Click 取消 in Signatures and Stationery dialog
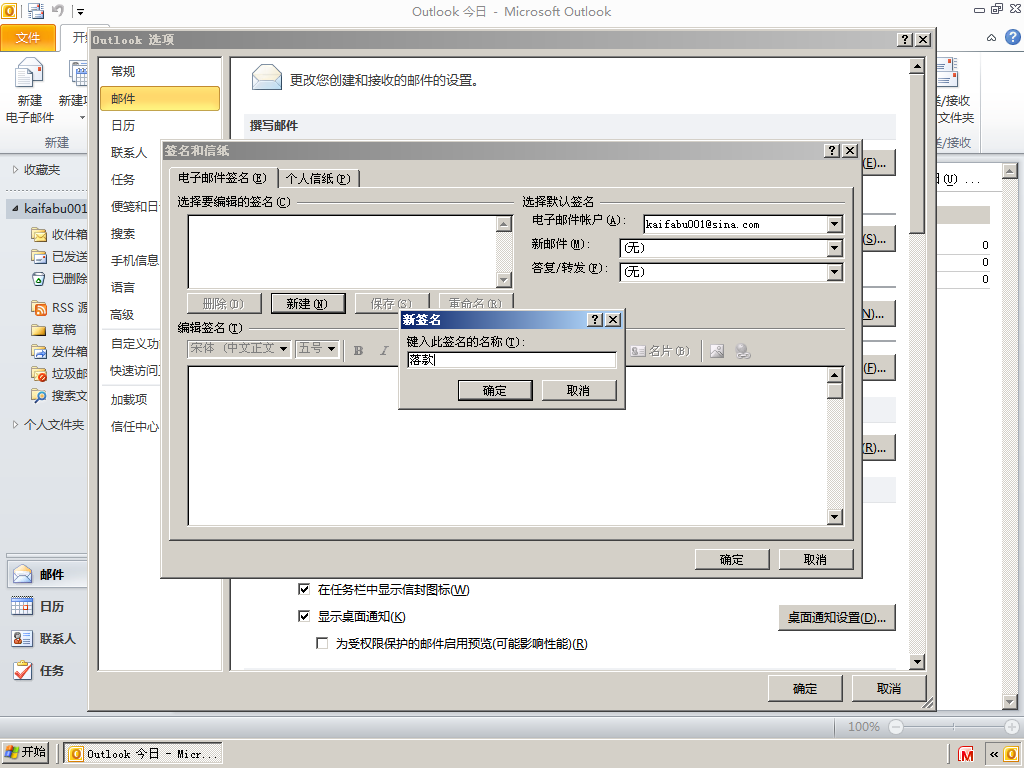This screenshot has width=1024, height=768. [816, 560]
